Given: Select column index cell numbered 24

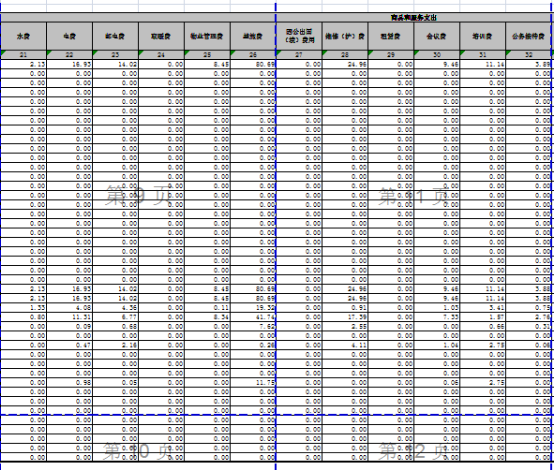Looking at the screenshot, I should click(x=161, y=55).
